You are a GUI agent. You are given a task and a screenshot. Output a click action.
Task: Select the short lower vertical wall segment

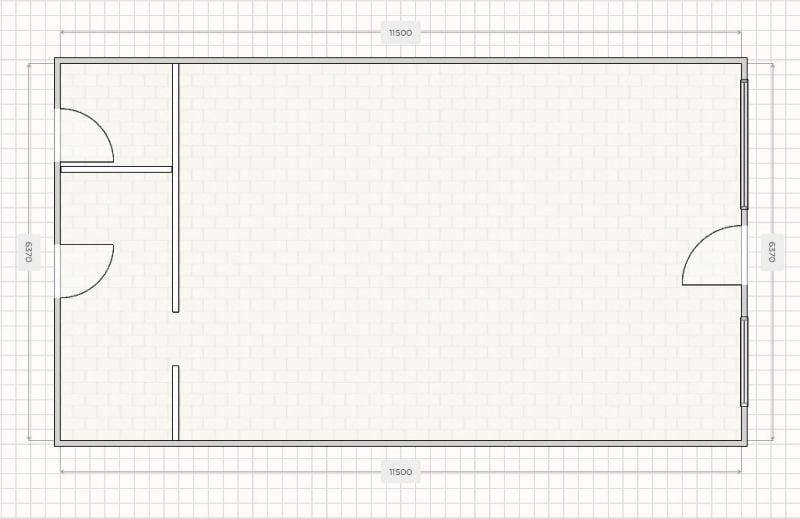[176, 402]
